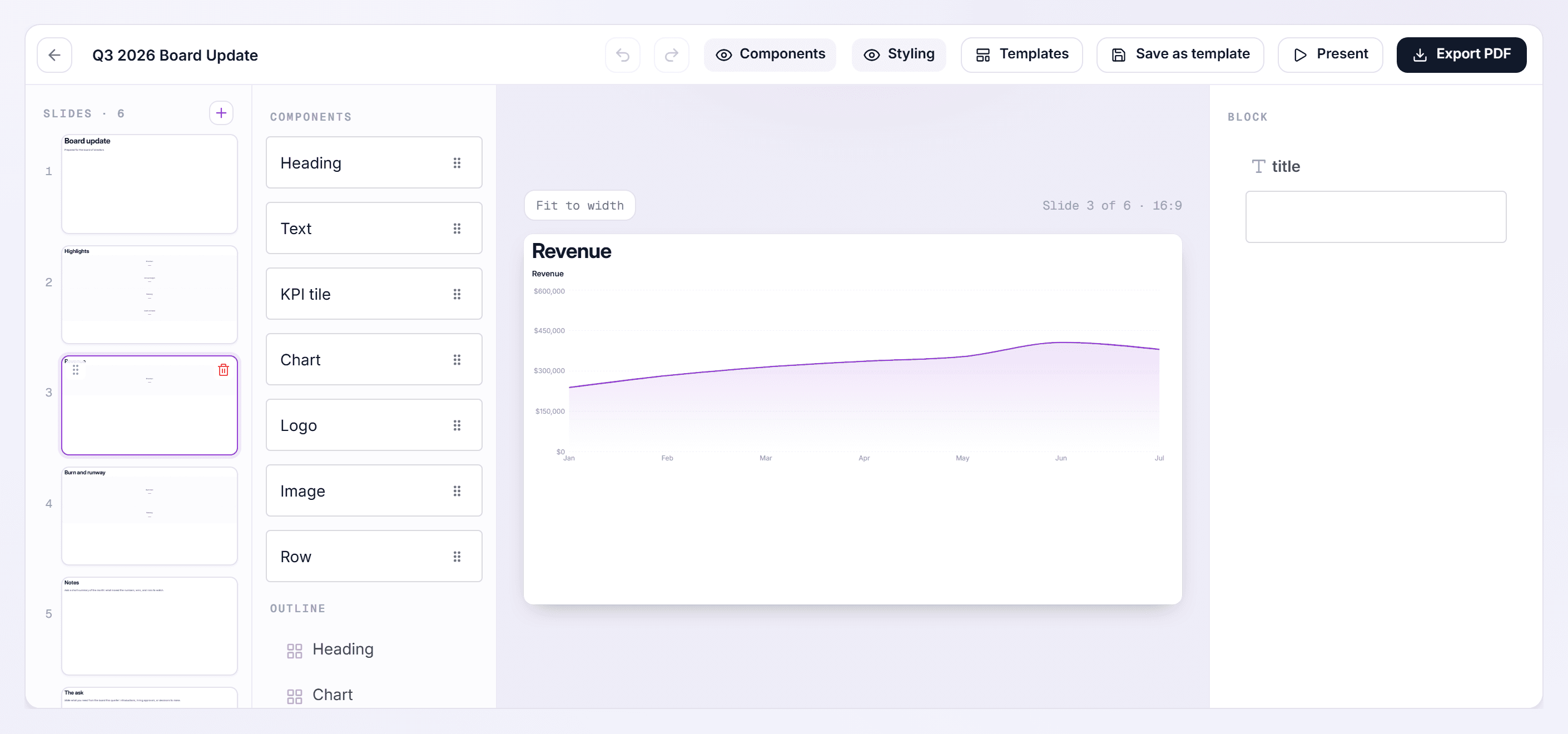
Task: Toggle Components panel visibility
Action: [770, 55]
